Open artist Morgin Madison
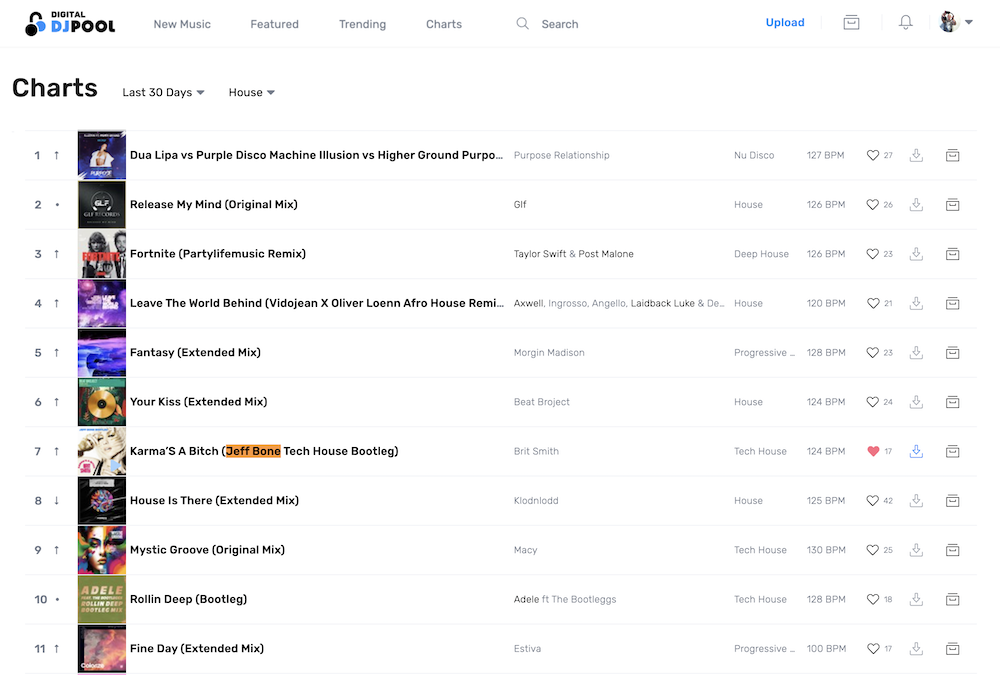 pos(549,352)
